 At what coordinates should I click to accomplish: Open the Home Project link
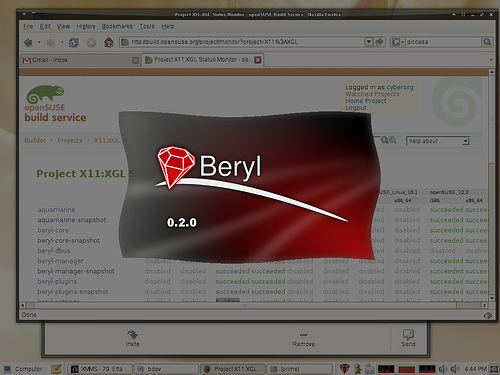[x=366, y=101]
